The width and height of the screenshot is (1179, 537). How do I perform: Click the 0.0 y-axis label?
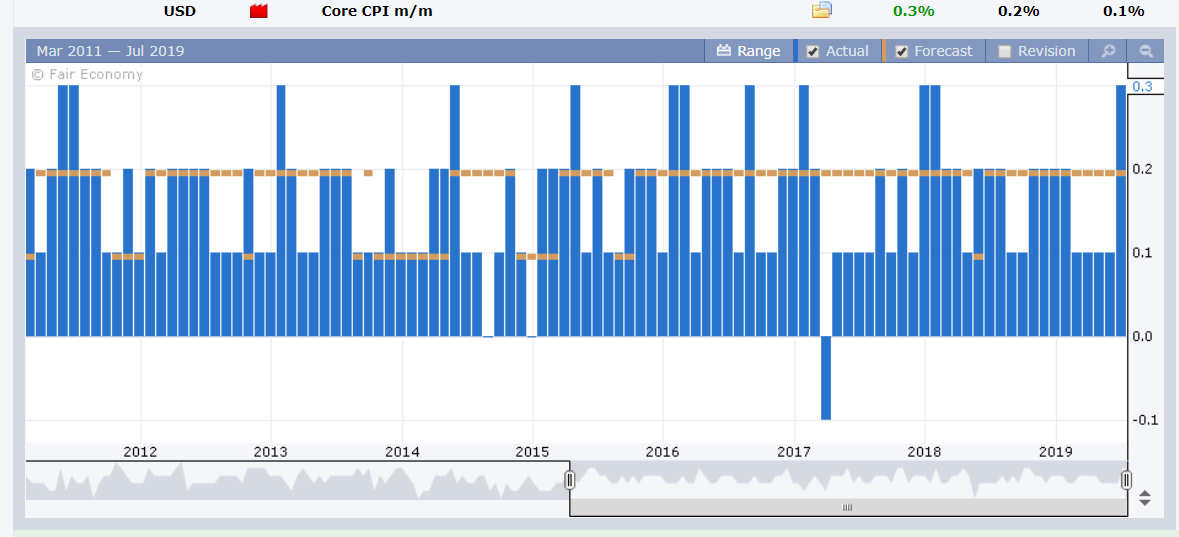point(1143,336)
